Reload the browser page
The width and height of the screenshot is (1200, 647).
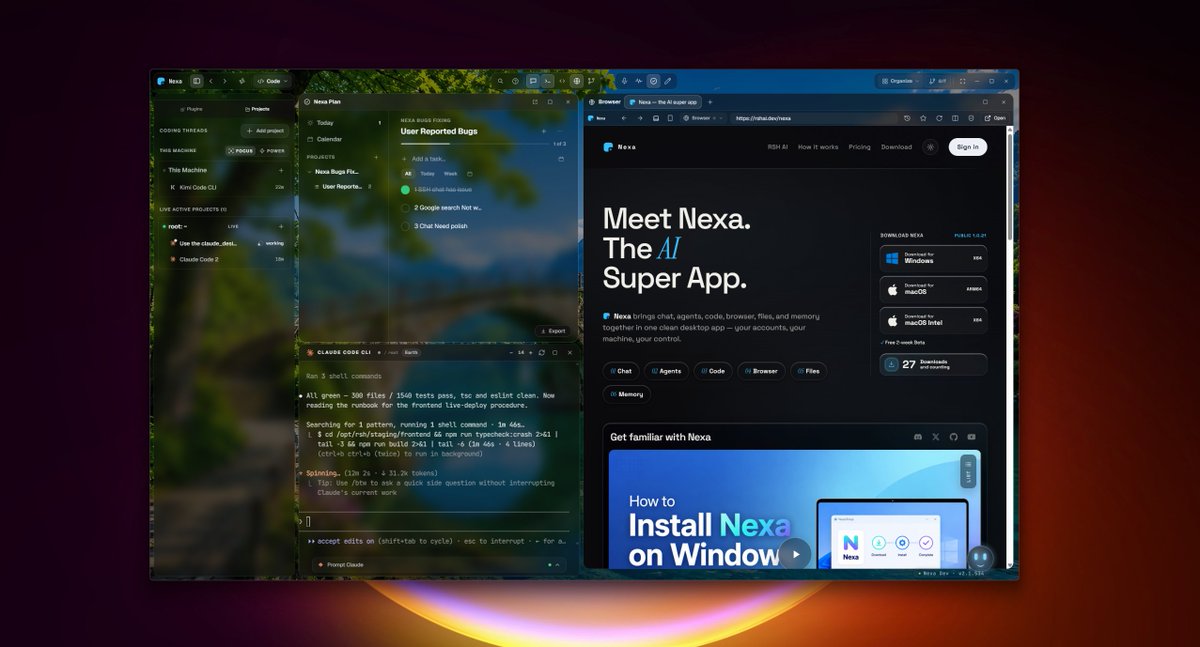tap(939, 118)
